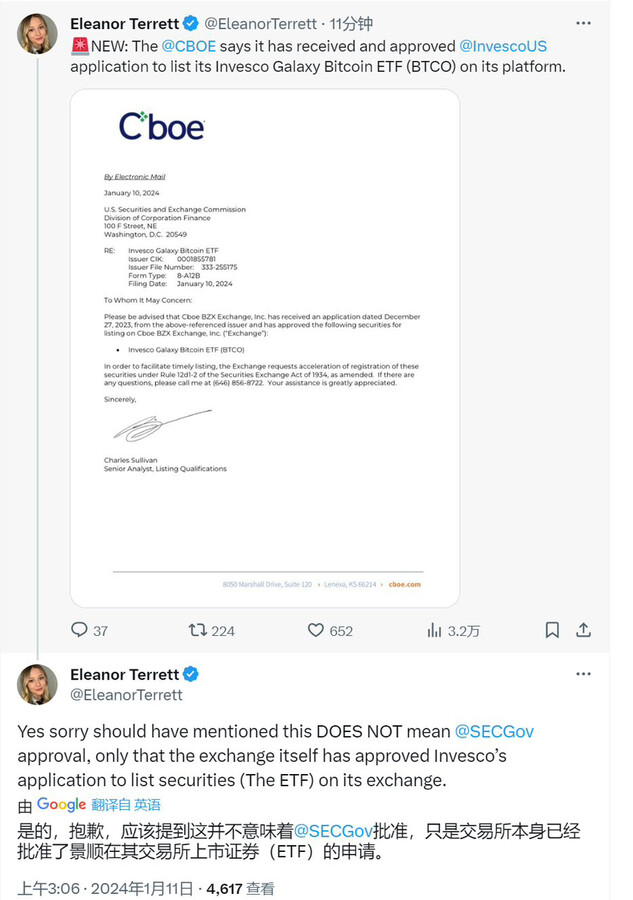
Task: Open the Cboe letter image
Action: point(264,348)
